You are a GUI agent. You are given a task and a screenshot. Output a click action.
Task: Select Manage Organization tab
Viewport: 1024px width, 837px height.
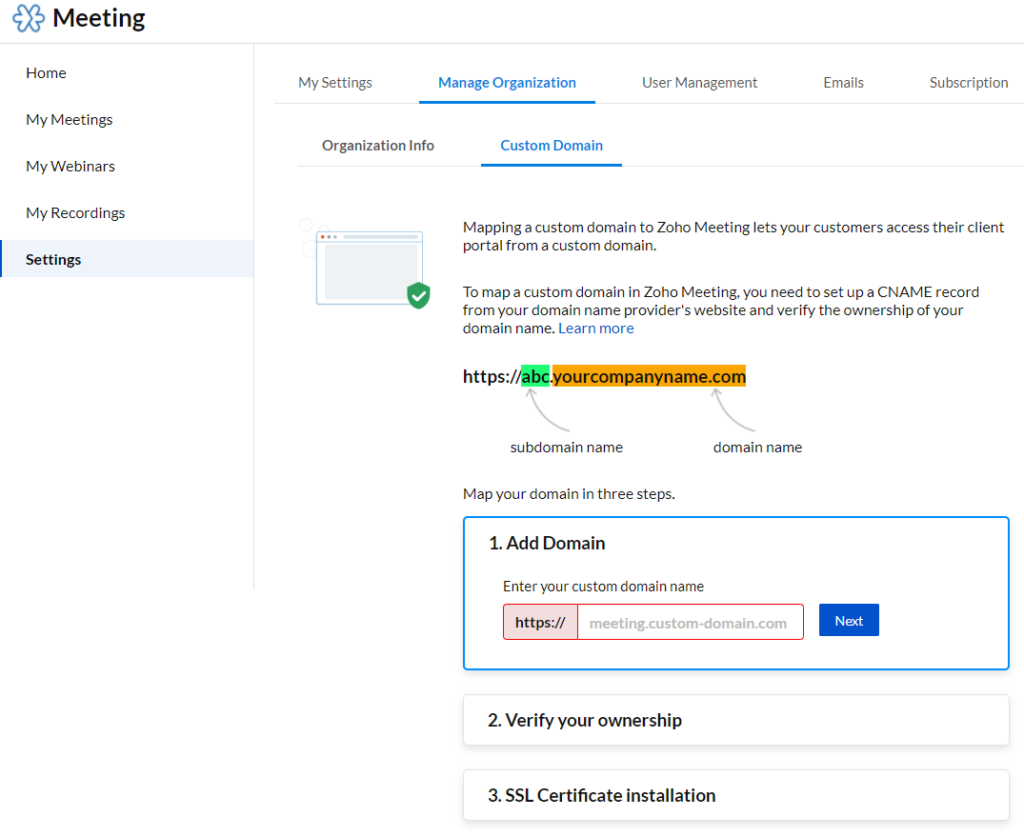507,82
